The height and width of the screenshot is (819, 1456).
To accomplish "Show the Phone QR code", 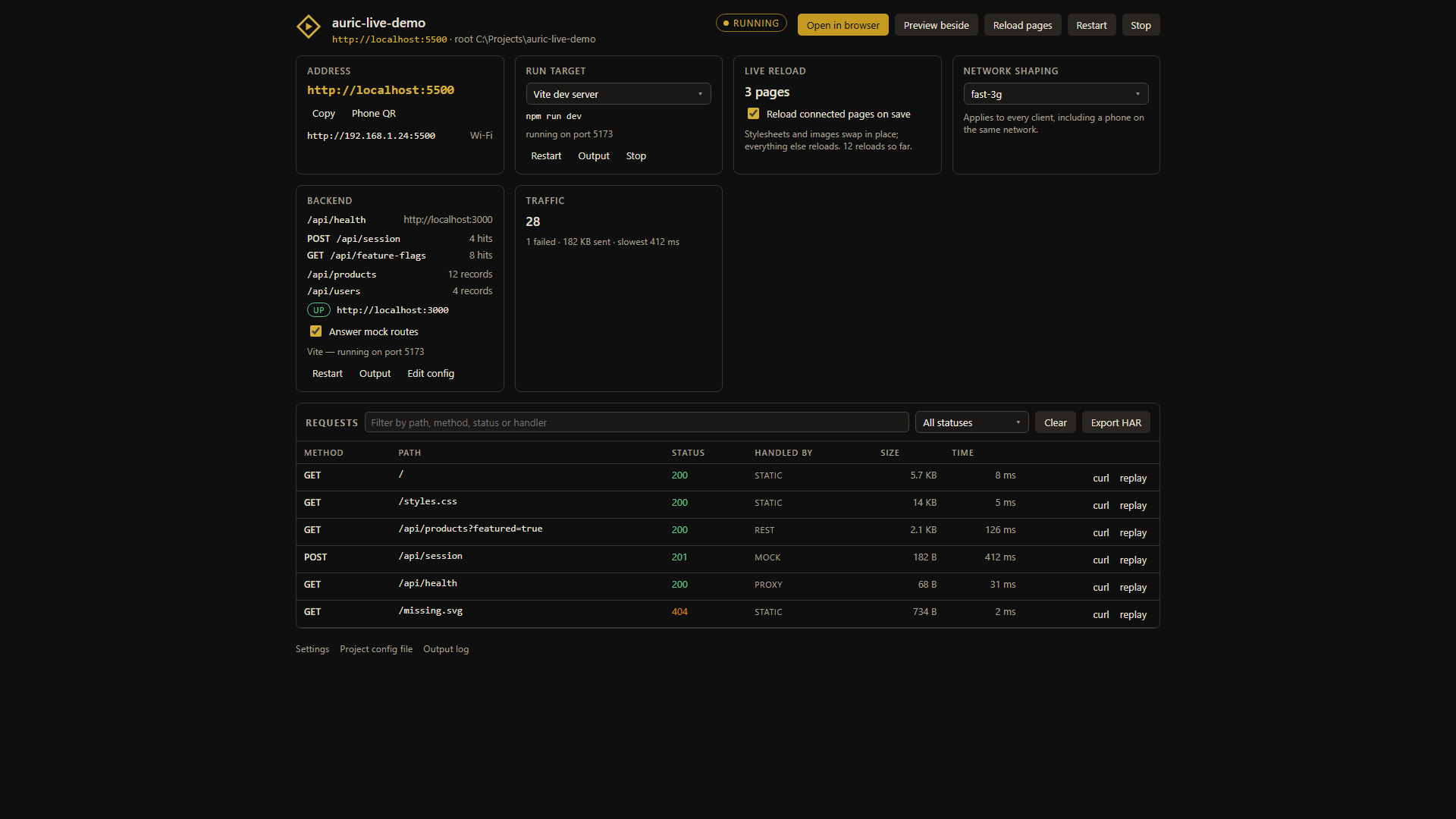I will point(373,113).
